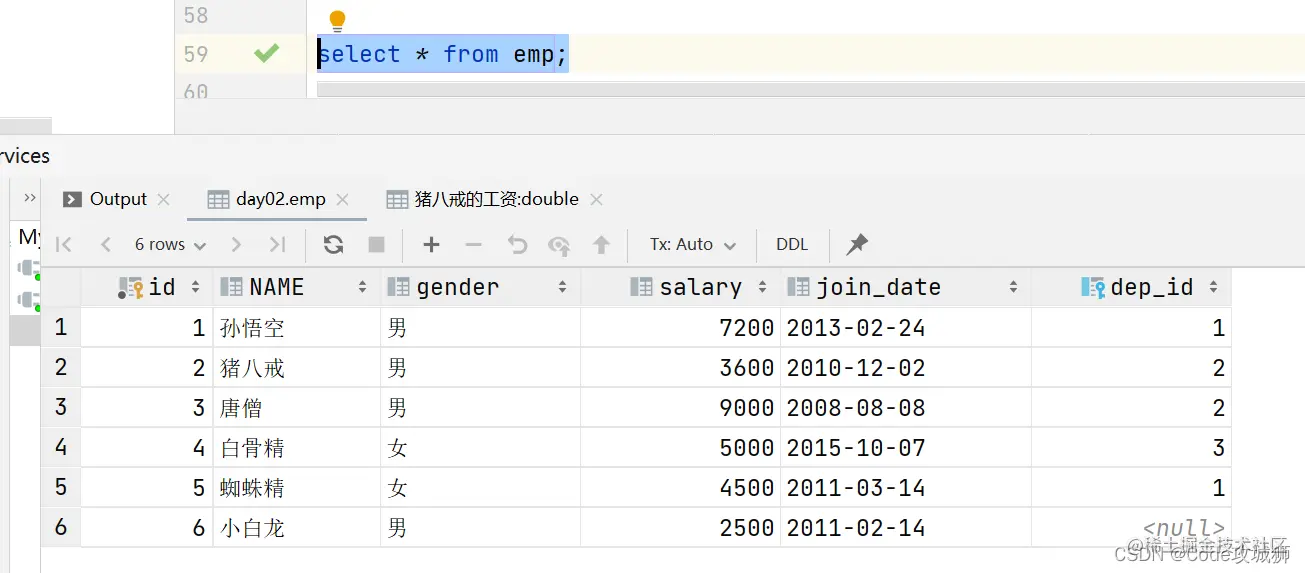Click the yellow lightbulb intention icon
The height and width of the screenshot is (573, 1305).
pyautogui.click(x=337, y=20)
